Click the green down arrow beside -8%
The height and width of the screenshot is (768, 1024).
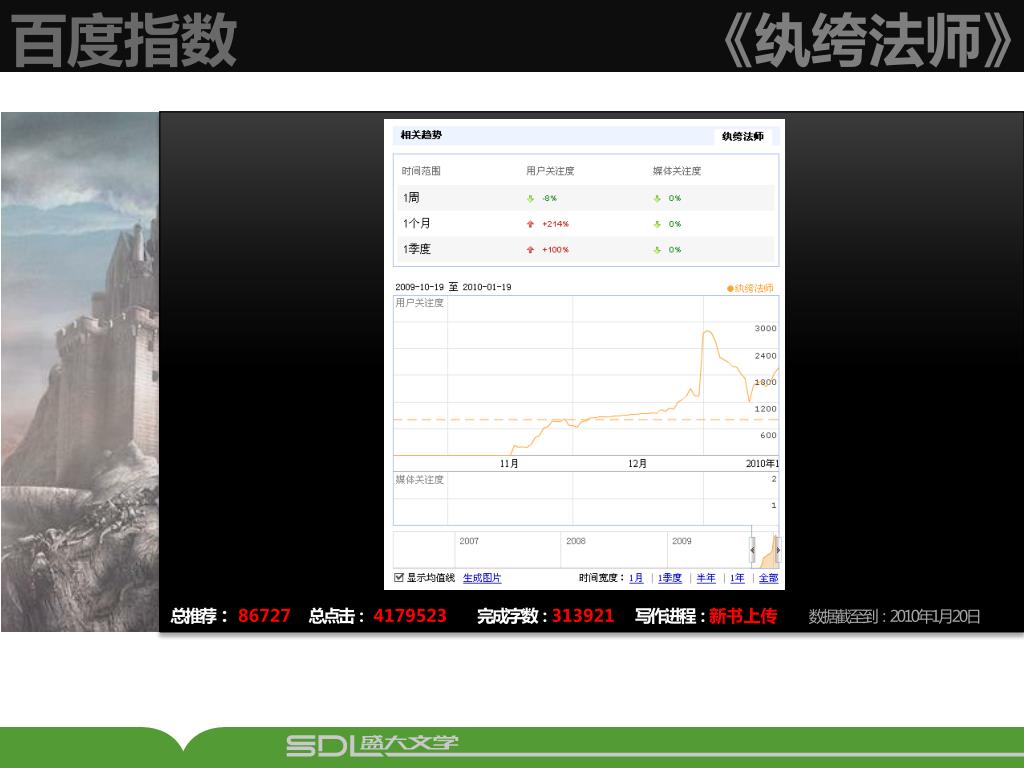pos(530,198)
